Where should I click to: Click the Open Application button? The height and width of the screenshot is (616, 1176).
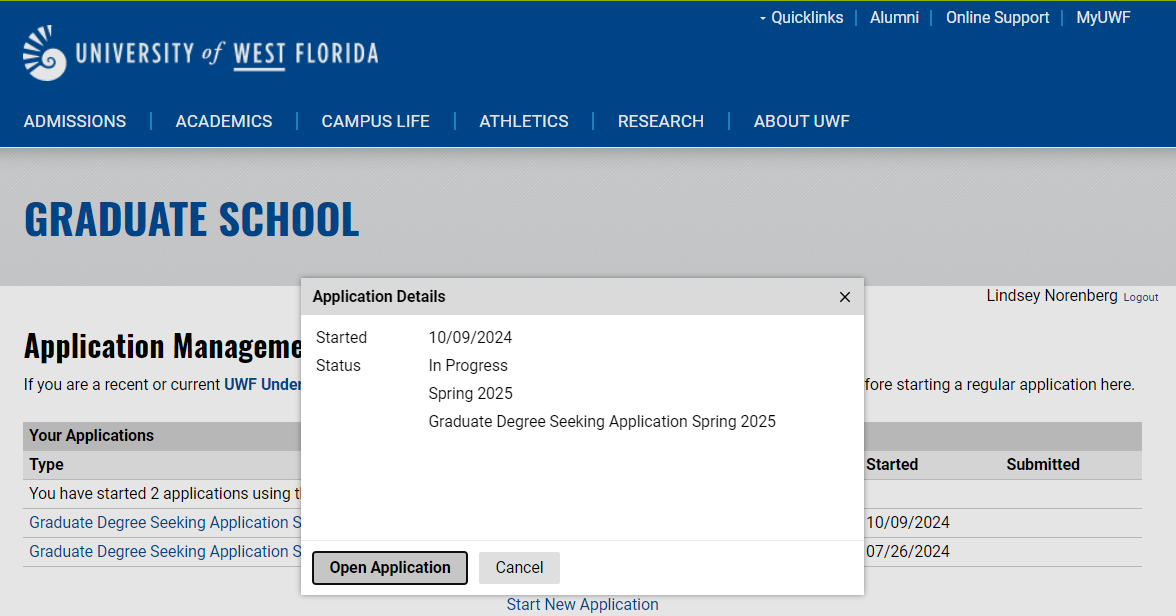(x=390, y=568)
